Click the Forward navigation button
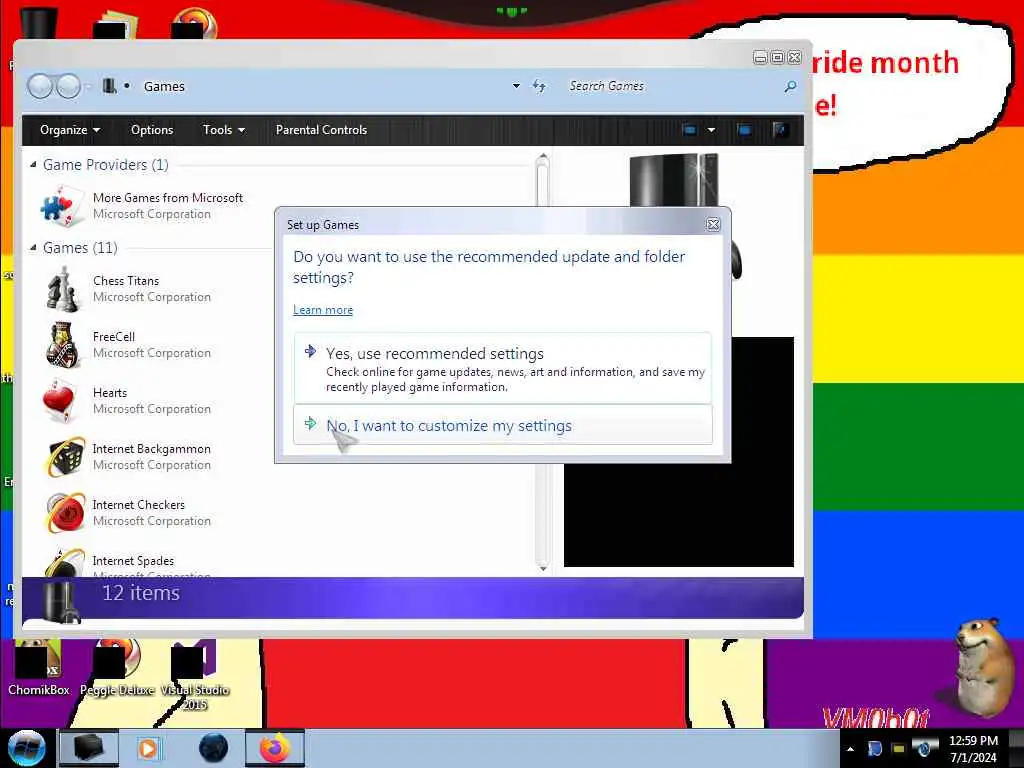The width and height of the screenshot is (1024, 768). (68, 86)
